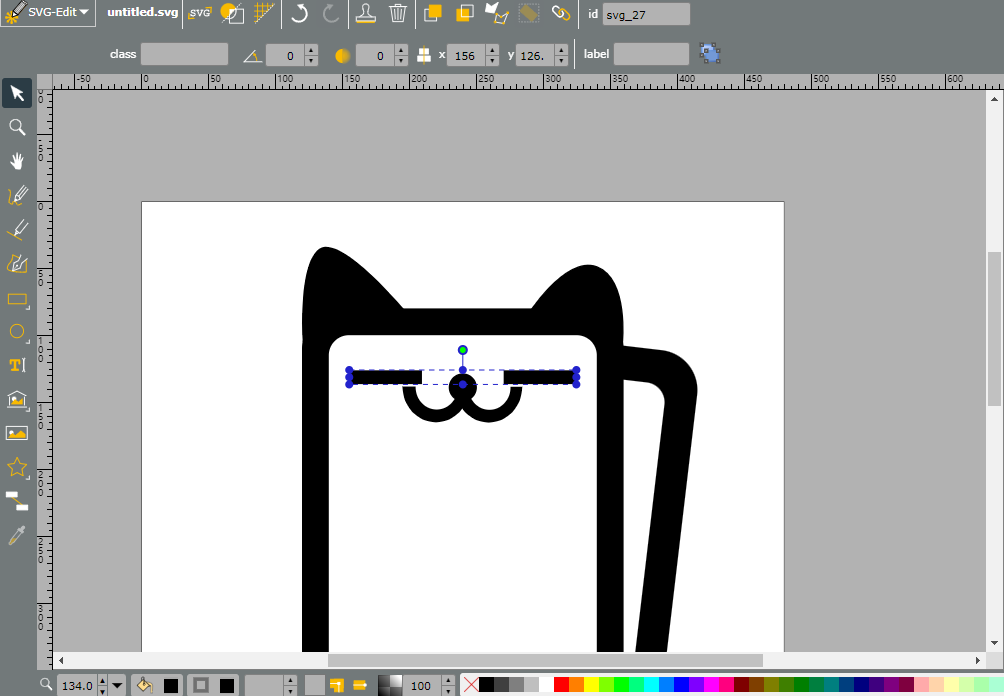The width and height of the screenshot is (1004, 696).
Task: Select the Connector tool
Action: (17, 501)
